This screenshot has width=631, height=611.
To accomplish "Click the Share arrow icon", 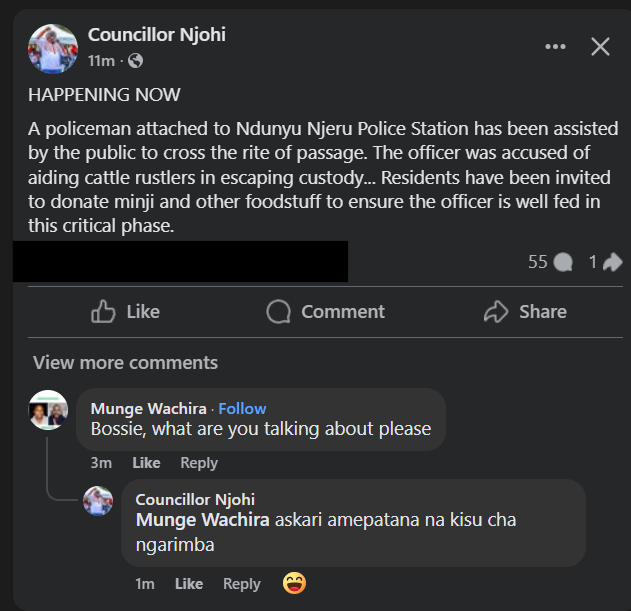I will 496,312.
